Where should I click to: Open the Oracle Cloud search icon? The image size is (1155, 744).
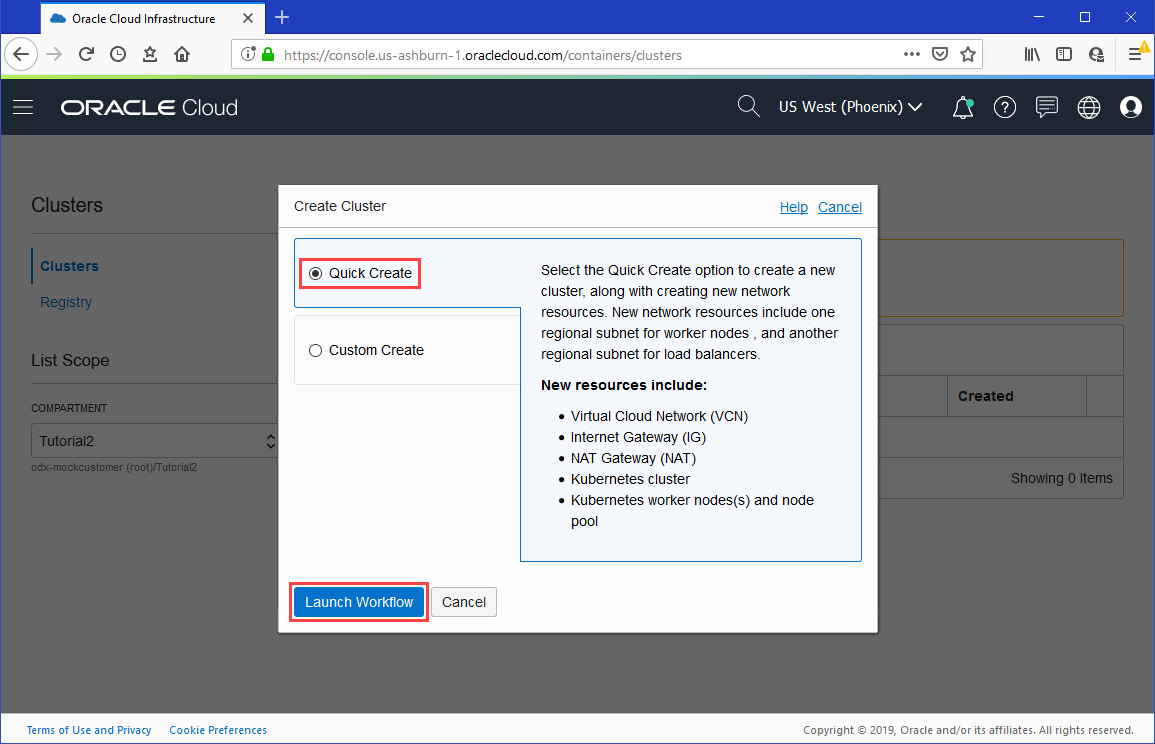(748, 107)
